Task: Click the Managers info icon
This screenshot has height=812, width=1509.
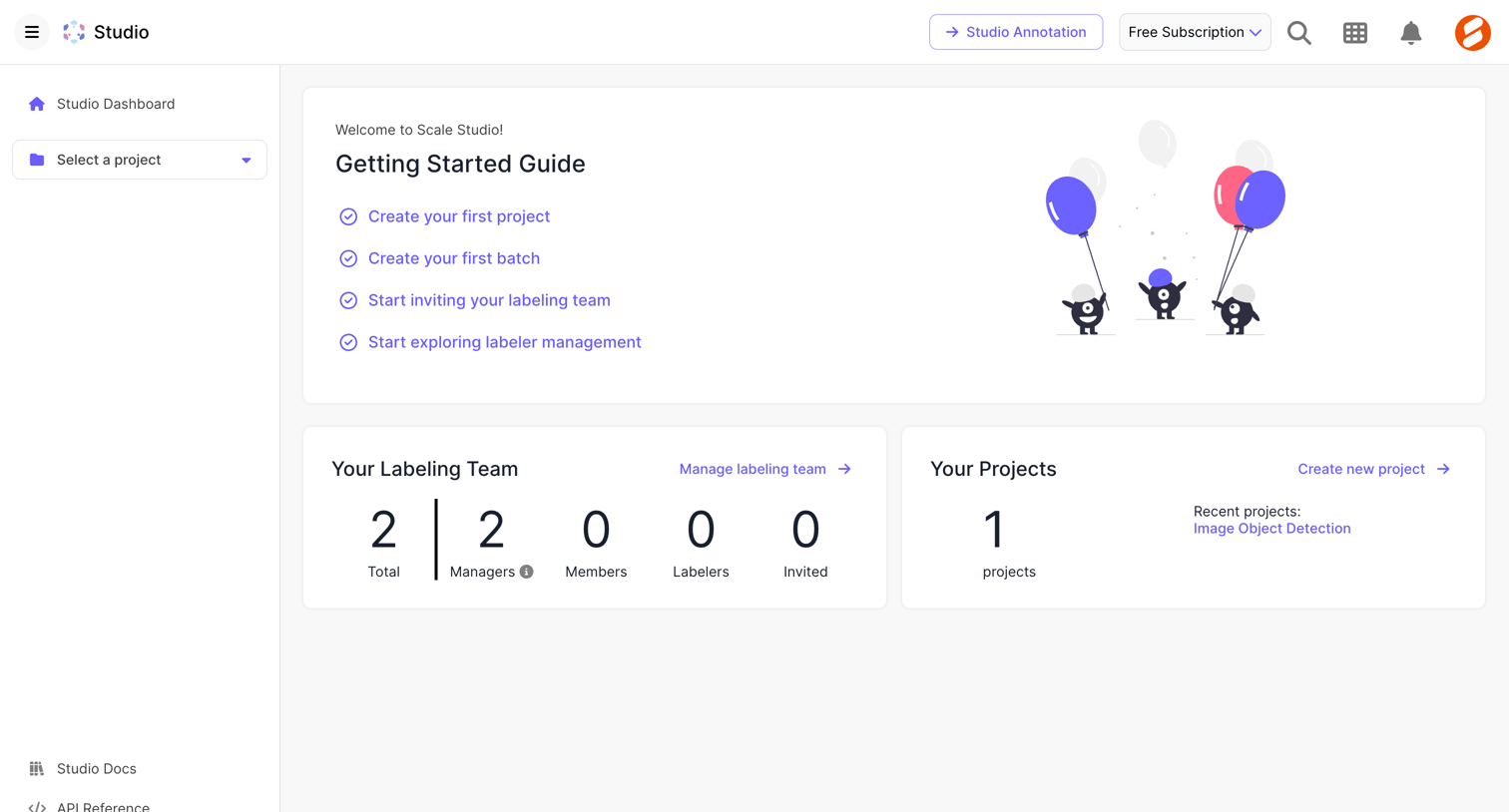Action: click(x=527, y=572)
